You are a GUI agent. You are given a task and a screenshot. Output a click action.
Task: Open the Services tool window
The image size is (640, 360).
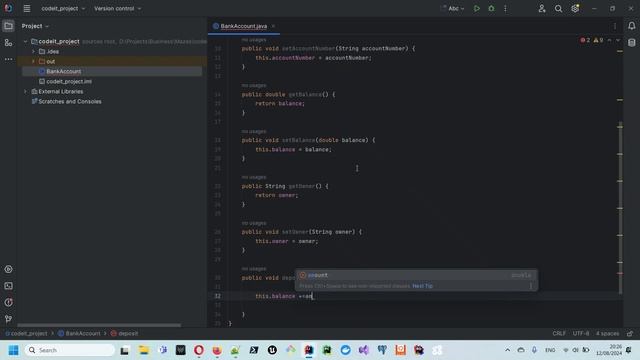point(8,269)
